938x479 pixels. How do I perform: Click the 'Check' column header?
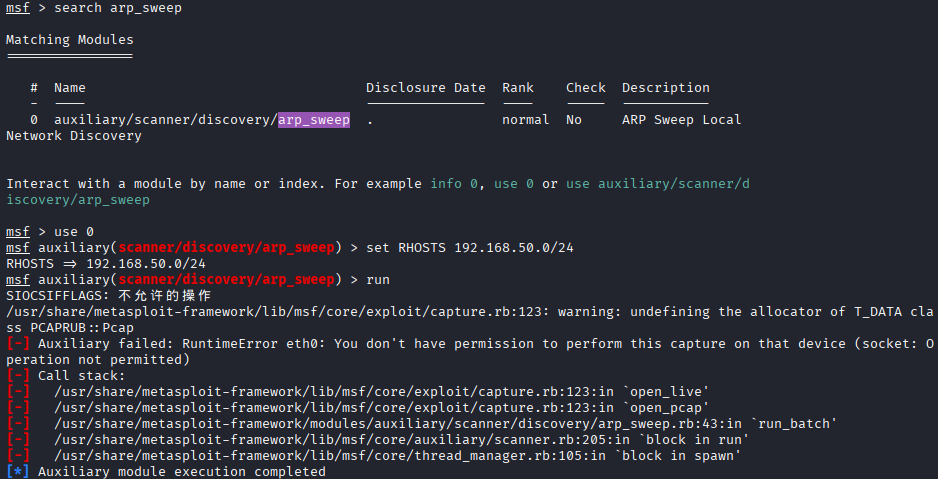coord(586,88)
